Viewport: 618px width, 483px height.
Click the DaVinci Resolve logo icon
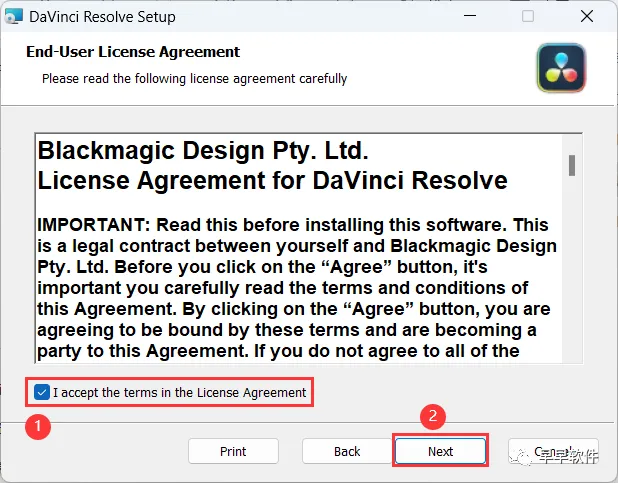coord(561,68)
